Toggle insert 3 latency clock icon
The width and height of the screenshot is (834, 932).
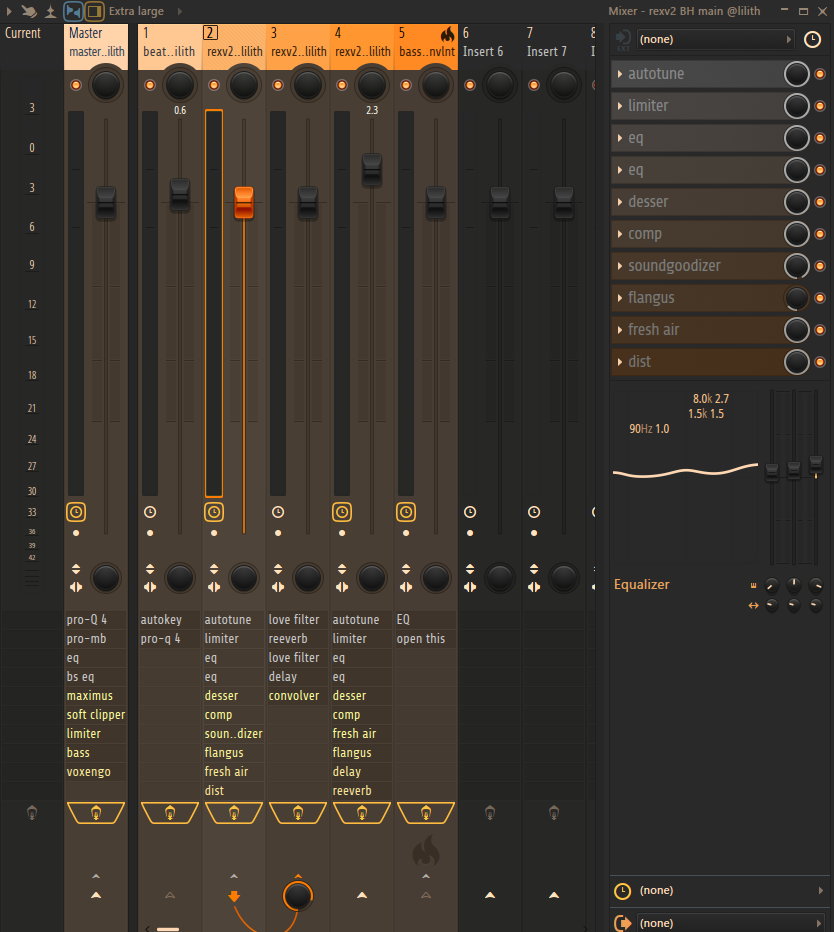point(278,512)
